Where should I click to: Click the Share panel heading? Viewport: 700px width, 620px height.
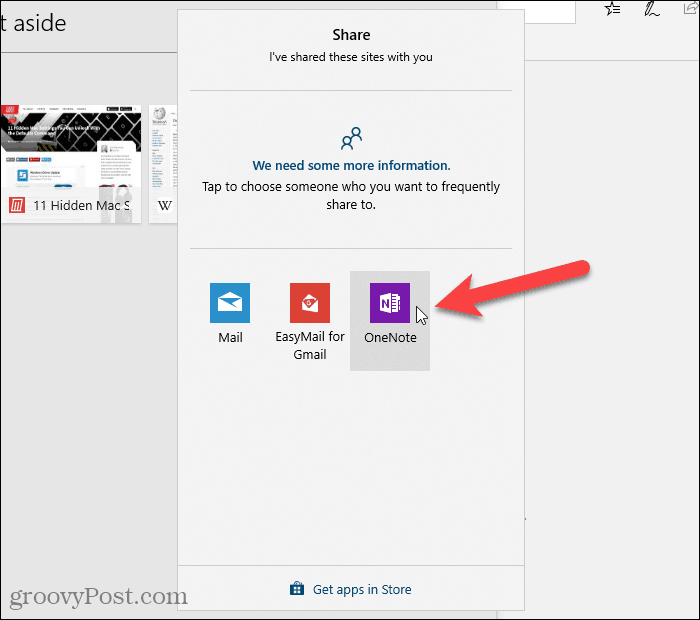pyautogui.click(x=351, y=35)
